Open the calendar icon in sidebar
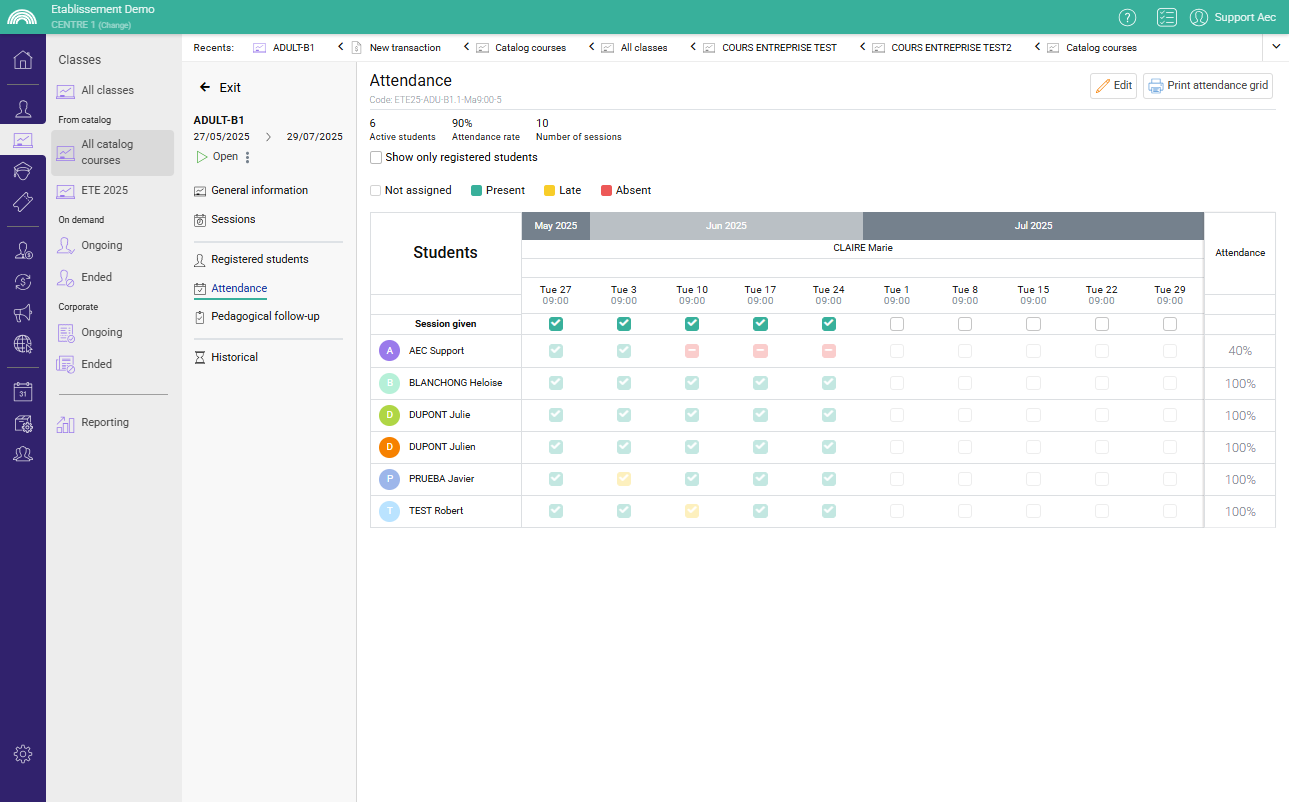 pyautogui.click(x=23, y=391)
